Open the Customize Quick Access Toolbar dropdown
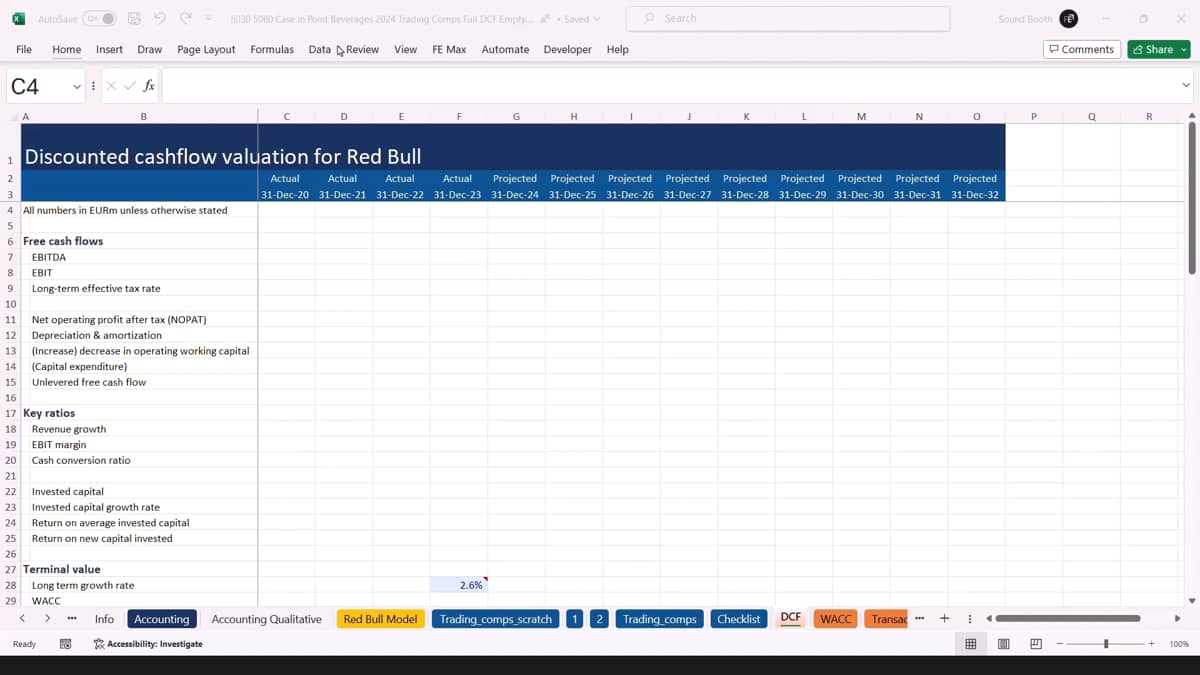1200x675 pixels. tap(208, 19)
